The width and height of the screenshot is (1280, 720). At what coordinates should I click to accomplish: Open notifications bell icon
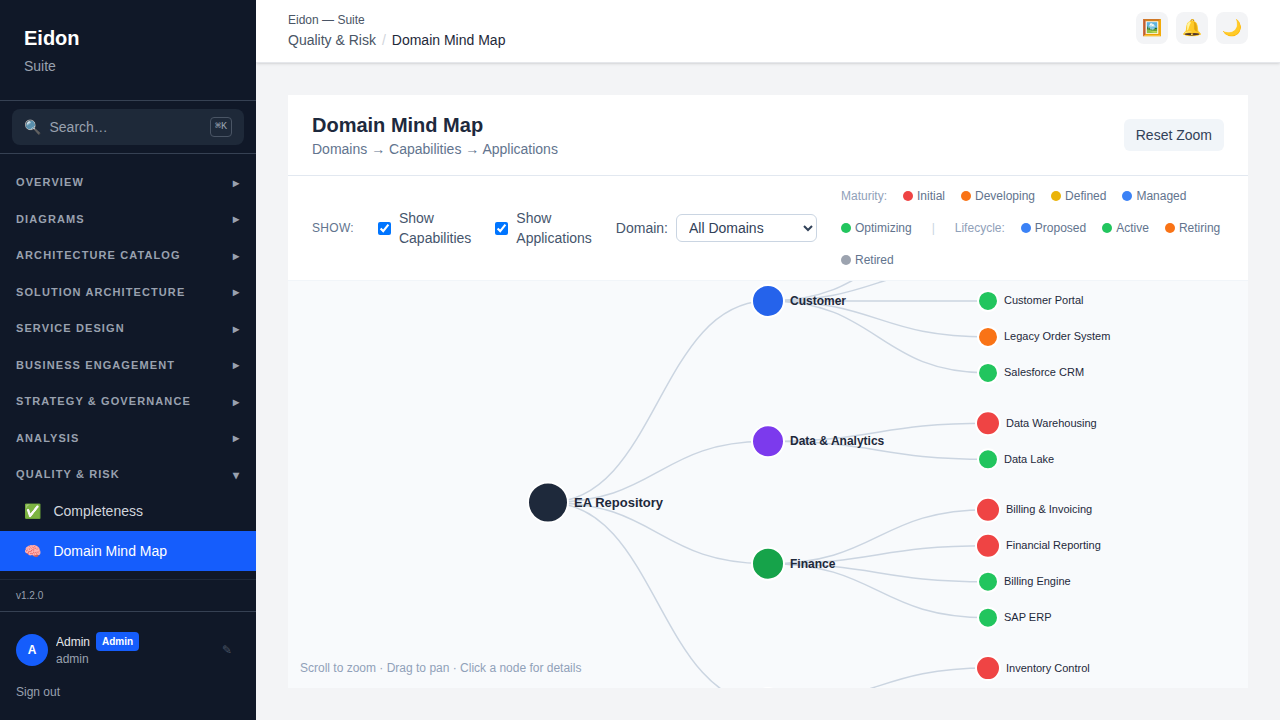coord(1192,28)
